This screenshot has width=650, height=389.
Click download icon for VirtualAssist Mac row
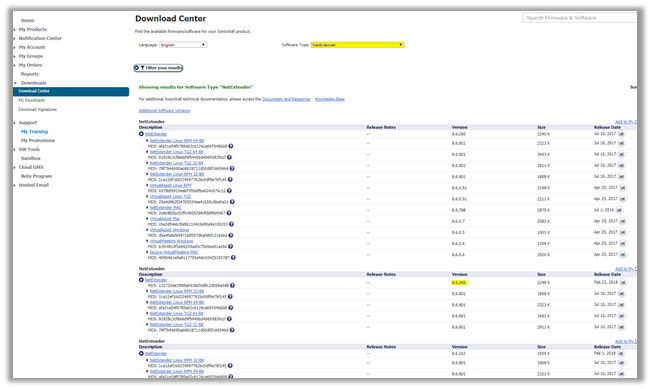point(623,221)
